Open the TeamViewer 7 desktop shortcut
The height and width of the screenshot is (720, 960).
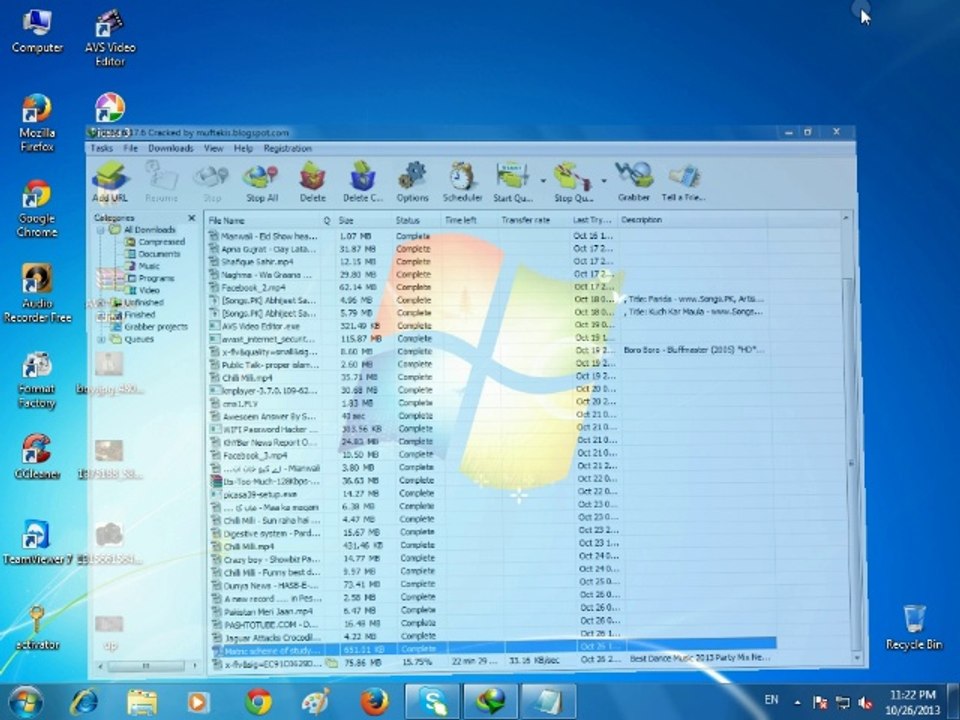37,542
